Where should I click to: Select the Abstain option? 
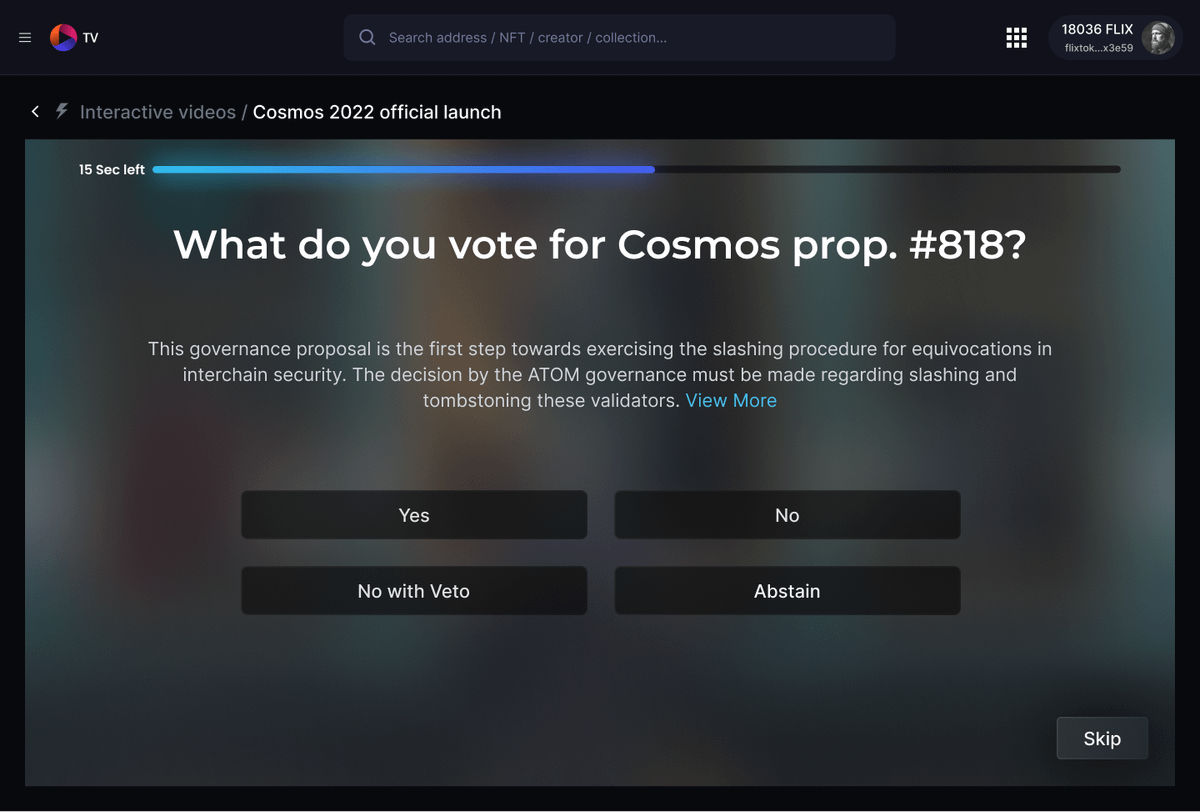pyautogui.click(x=787, y=591)
